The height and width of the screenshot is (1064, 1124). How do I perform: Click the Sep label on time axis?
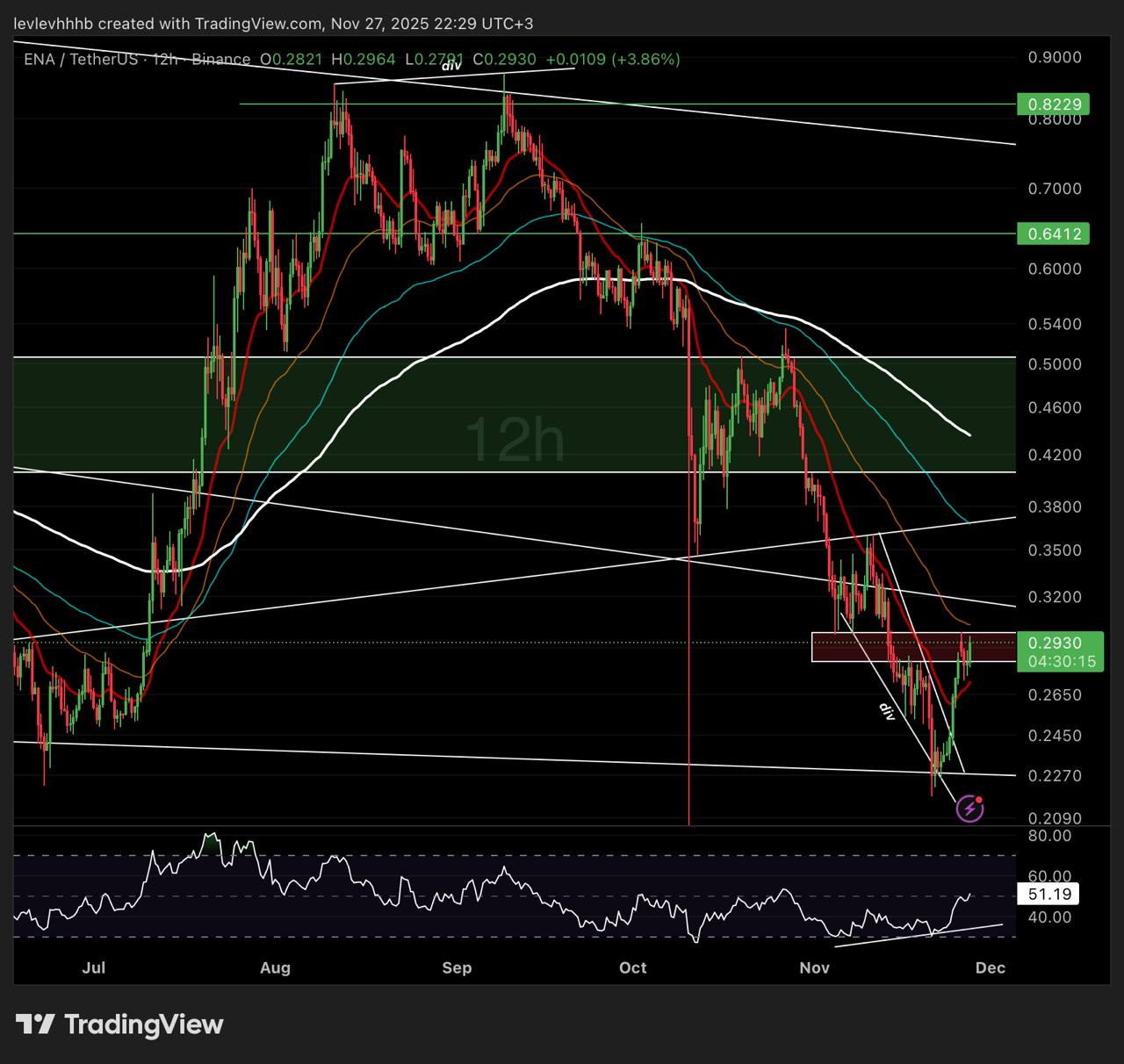click(457, 967)
